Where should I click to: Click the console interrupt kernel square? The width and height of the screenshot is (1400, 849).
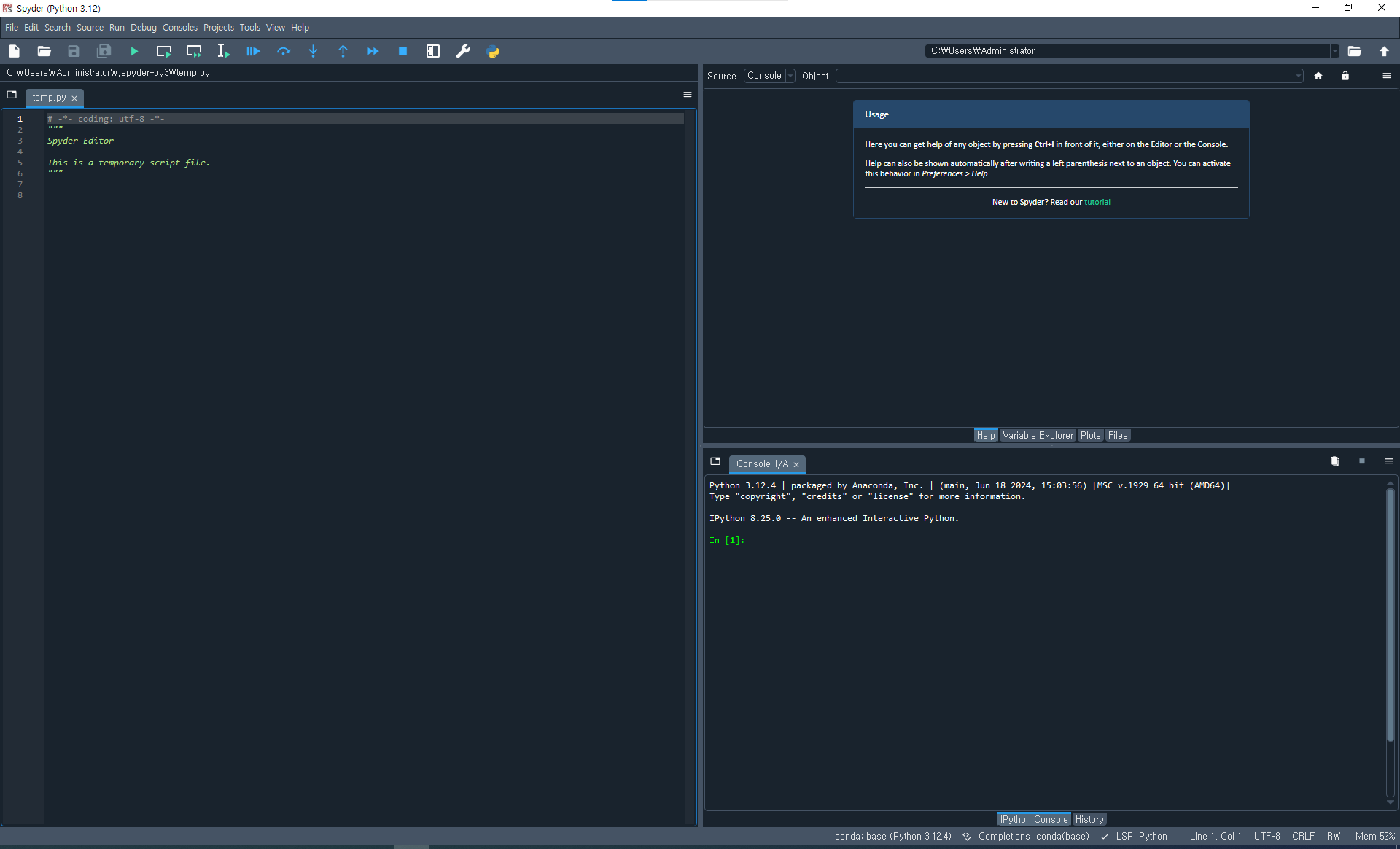(x=1362, y=461)
